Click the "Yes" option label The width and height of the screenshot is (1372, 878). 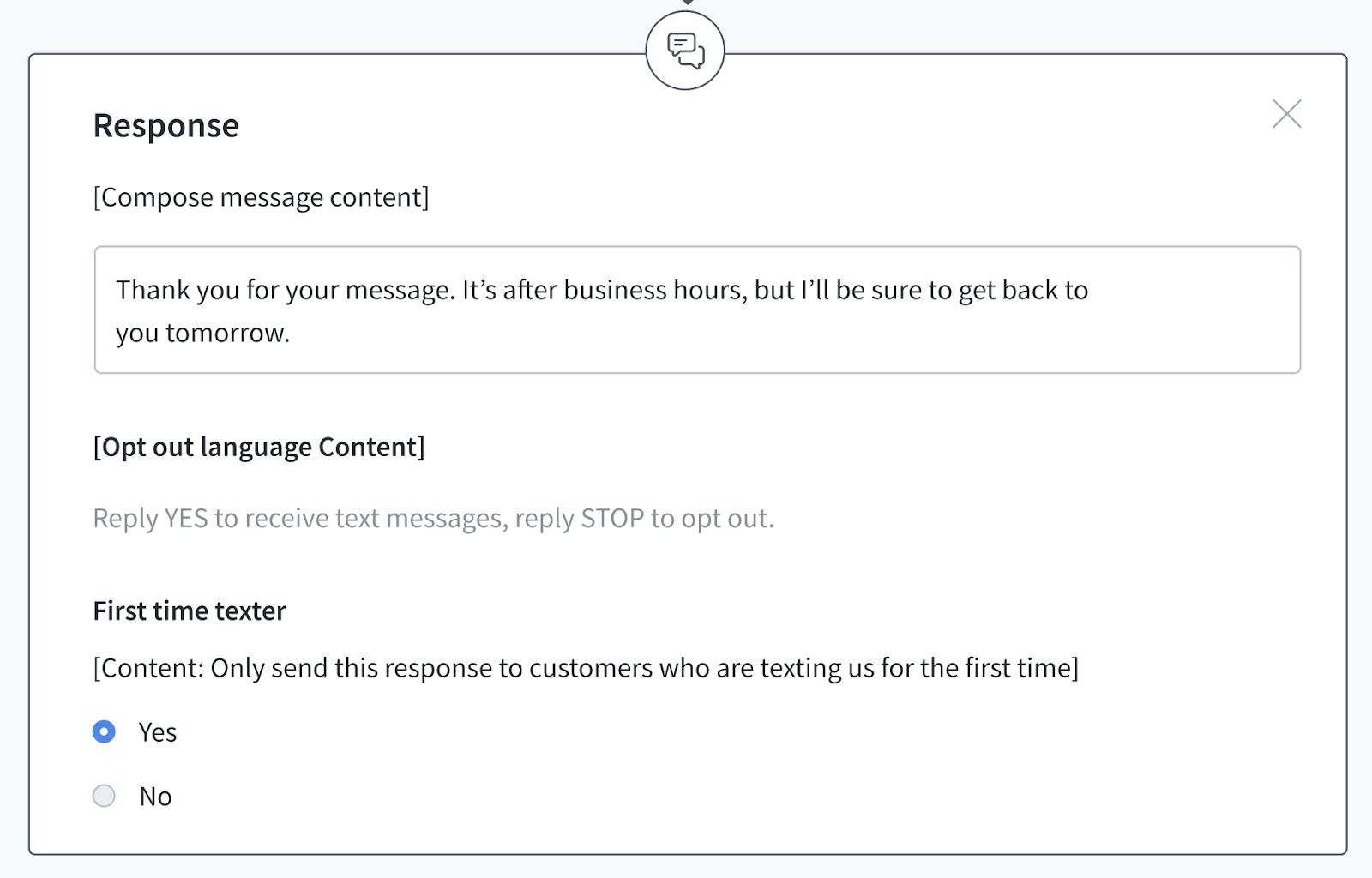click(x=158, y=732)
